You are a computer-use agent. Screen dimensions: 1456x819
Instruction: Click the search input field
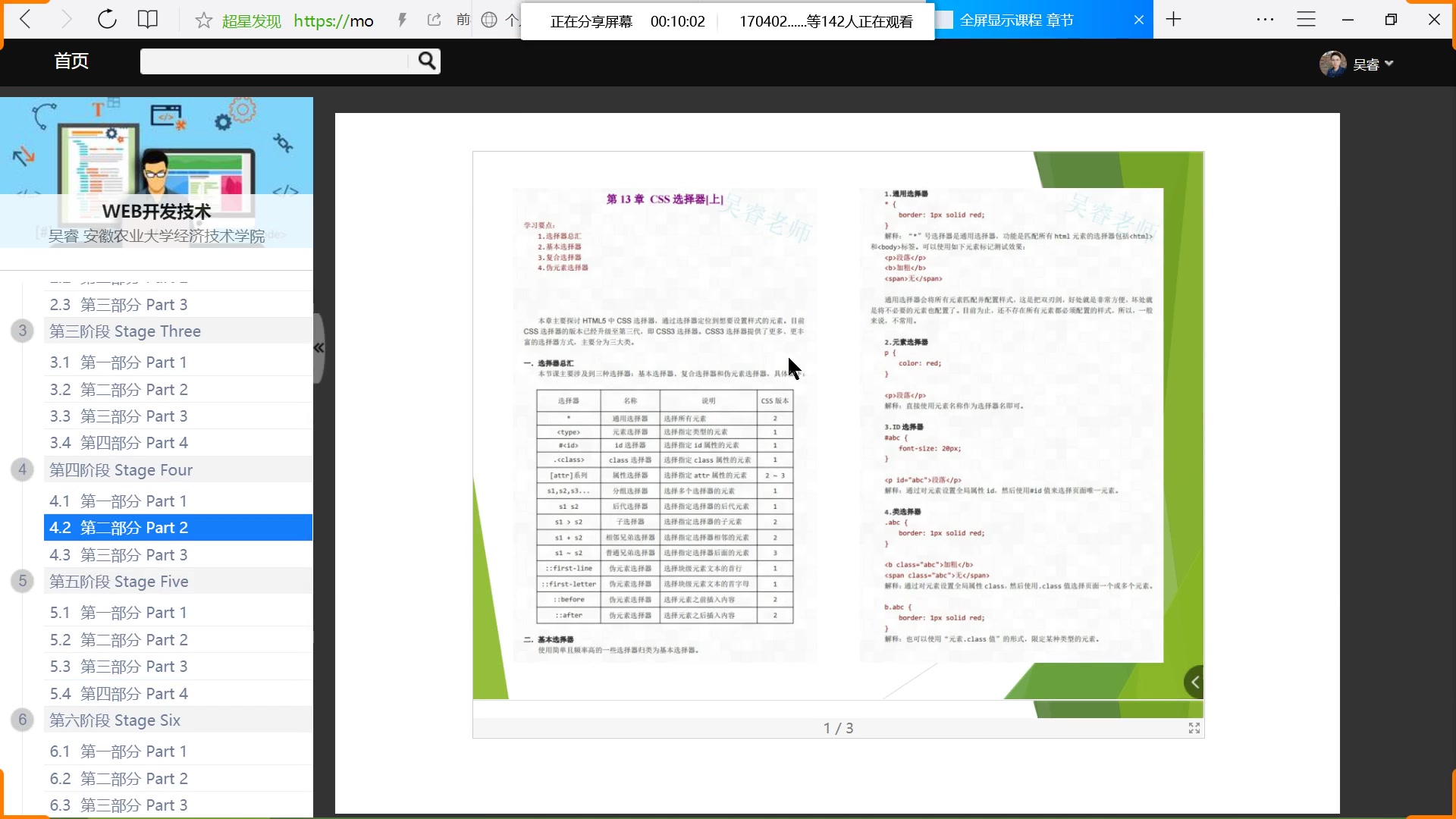click(x=275, y=61)
